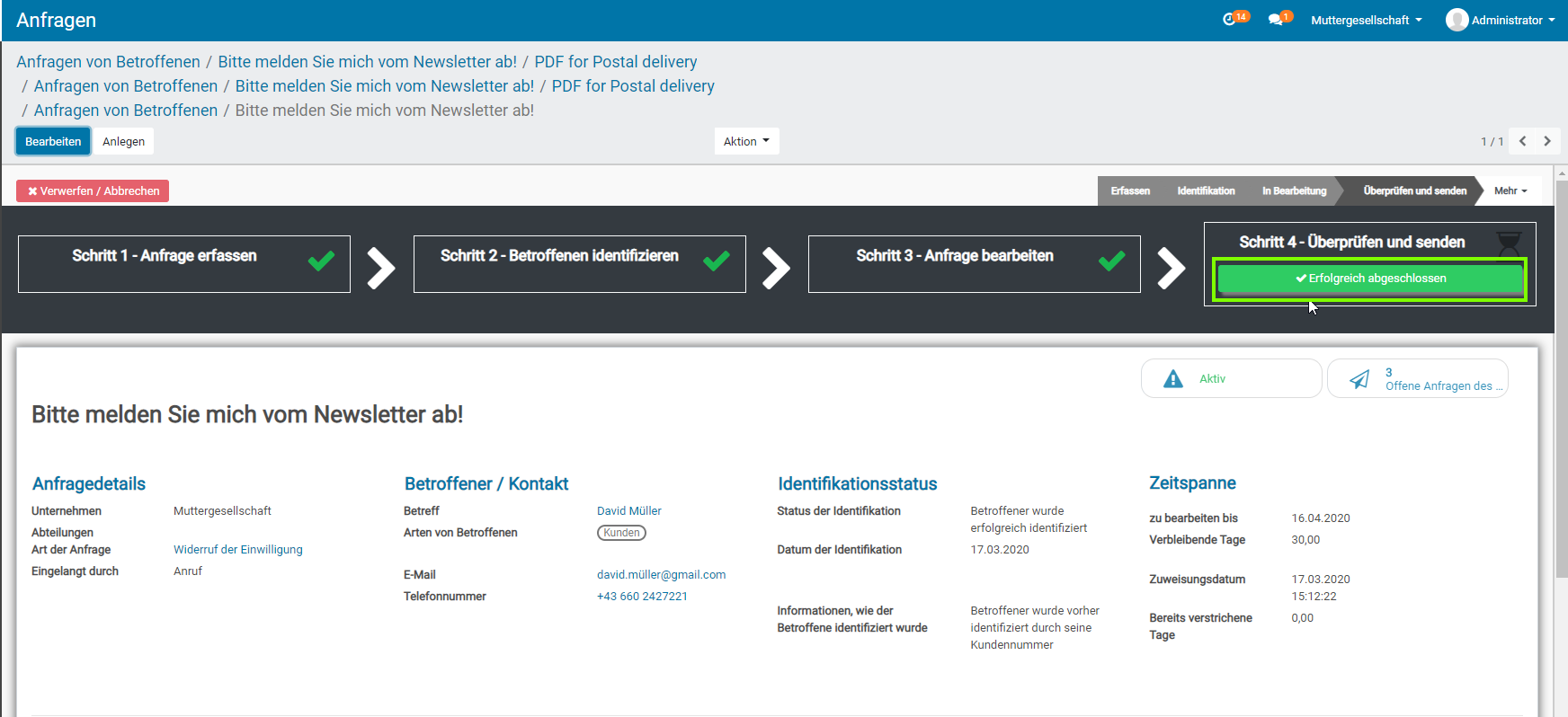Open the David Müller contact link
Image resolution: width=1568 pixels, height=717 pixels.
point(628,511)
